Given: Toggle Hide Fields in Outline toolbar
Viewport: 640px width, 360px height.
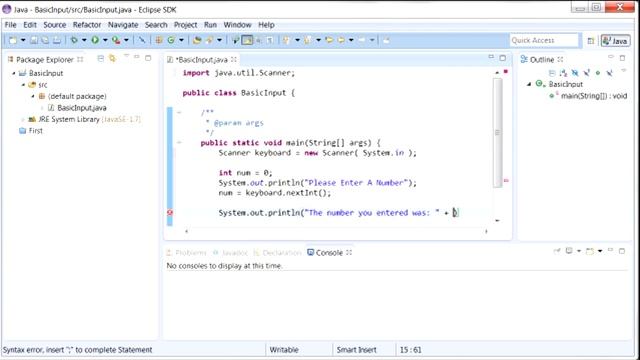Looking at the screenshot, I should pyautogui.click(x=575, y=73).
